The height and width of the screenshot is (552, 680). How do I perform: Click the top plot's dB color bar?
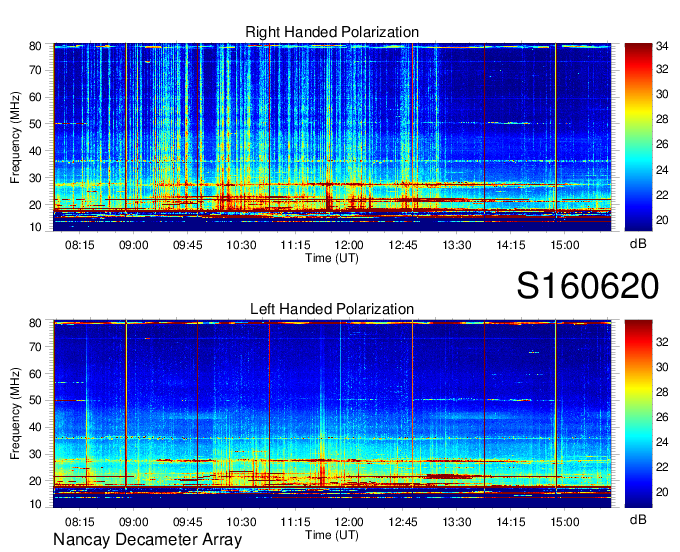point(638,137)
